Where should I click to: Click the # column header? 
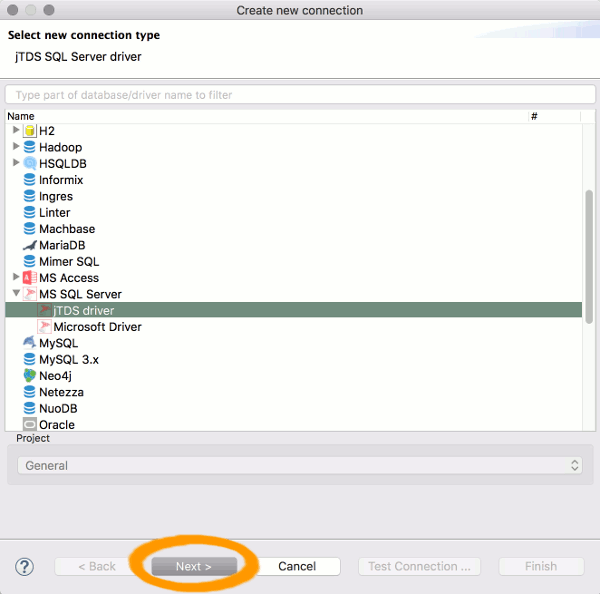pos(554,116)
